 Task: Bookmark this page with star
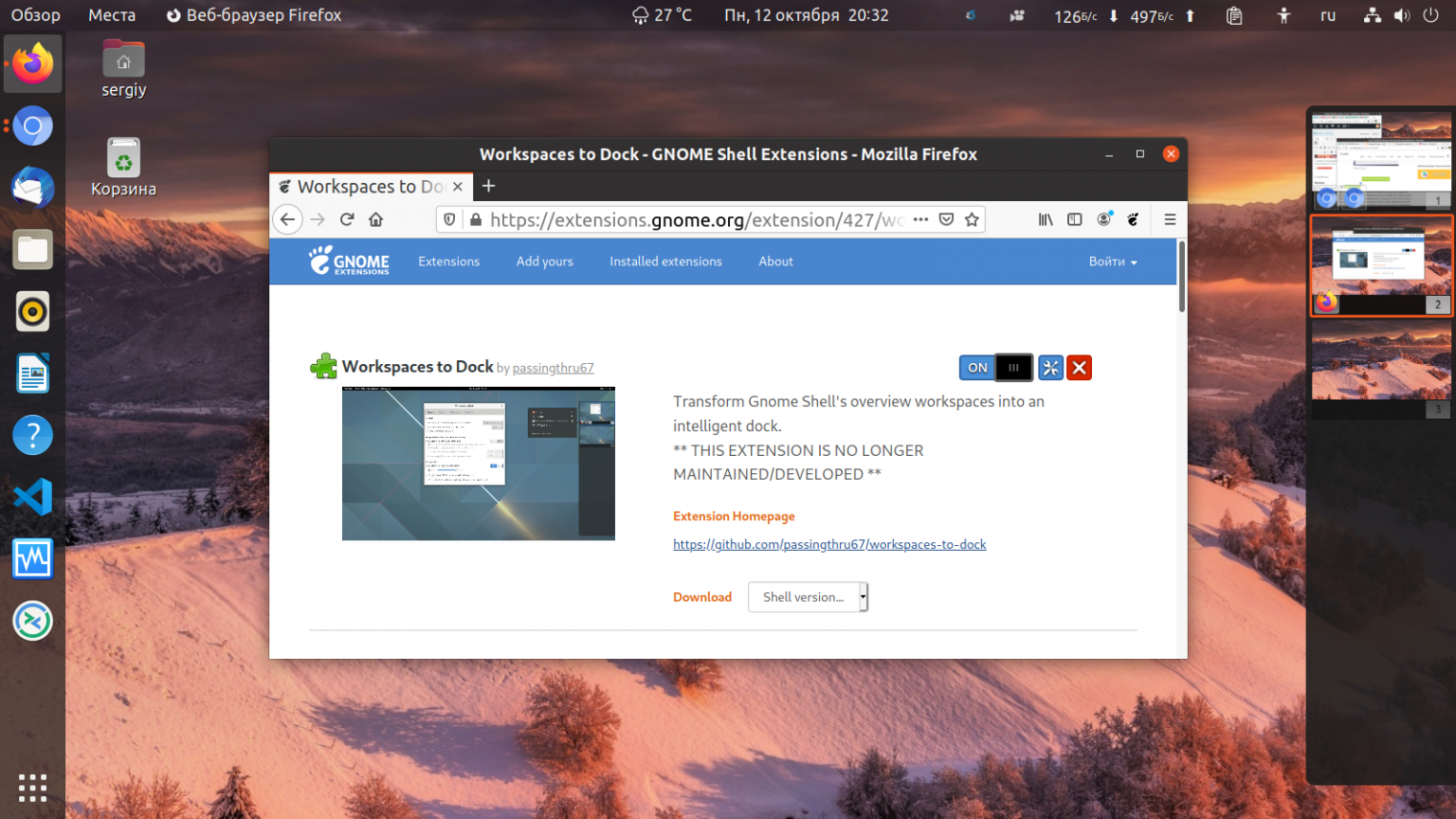(x=972, y=219)
